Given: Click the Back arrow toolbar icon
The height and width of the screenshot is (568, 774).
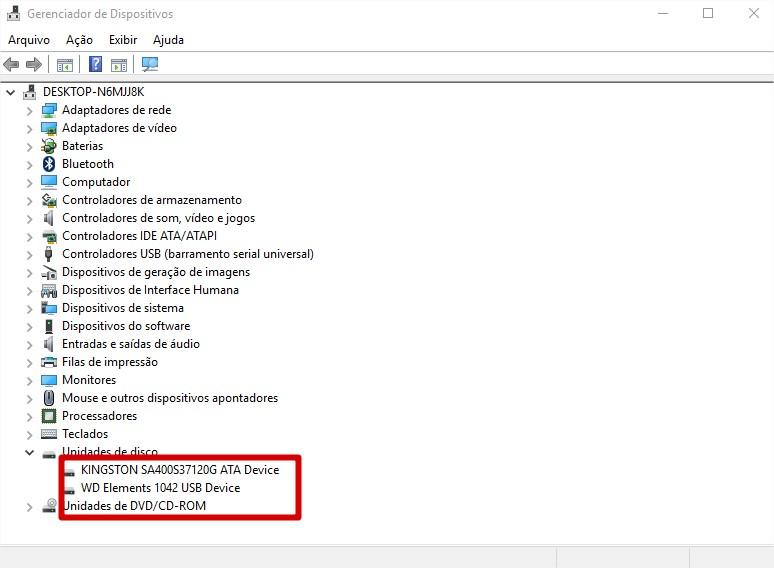Looking at the screenshot, I should 11,64.
